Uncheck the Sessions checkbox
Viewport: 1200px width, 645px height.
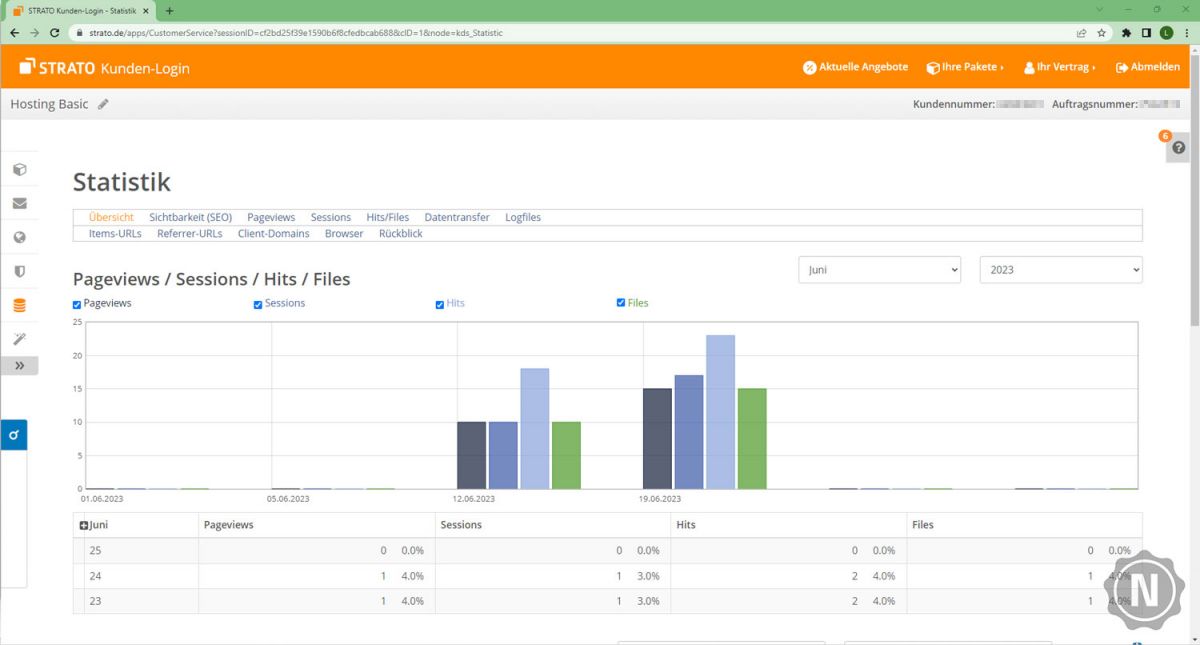coord(258,304)
